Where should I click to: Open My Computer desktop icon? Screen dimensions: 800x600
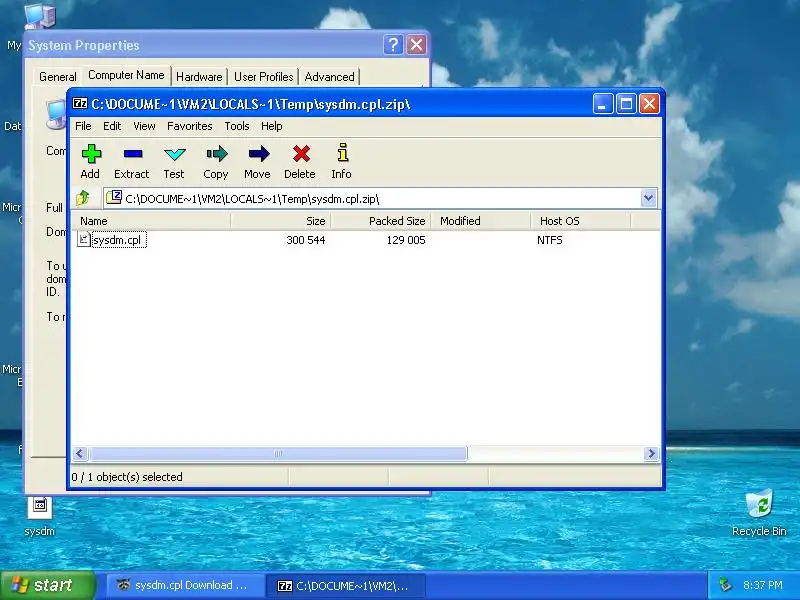pyautogui.click(x=39, y=15)
